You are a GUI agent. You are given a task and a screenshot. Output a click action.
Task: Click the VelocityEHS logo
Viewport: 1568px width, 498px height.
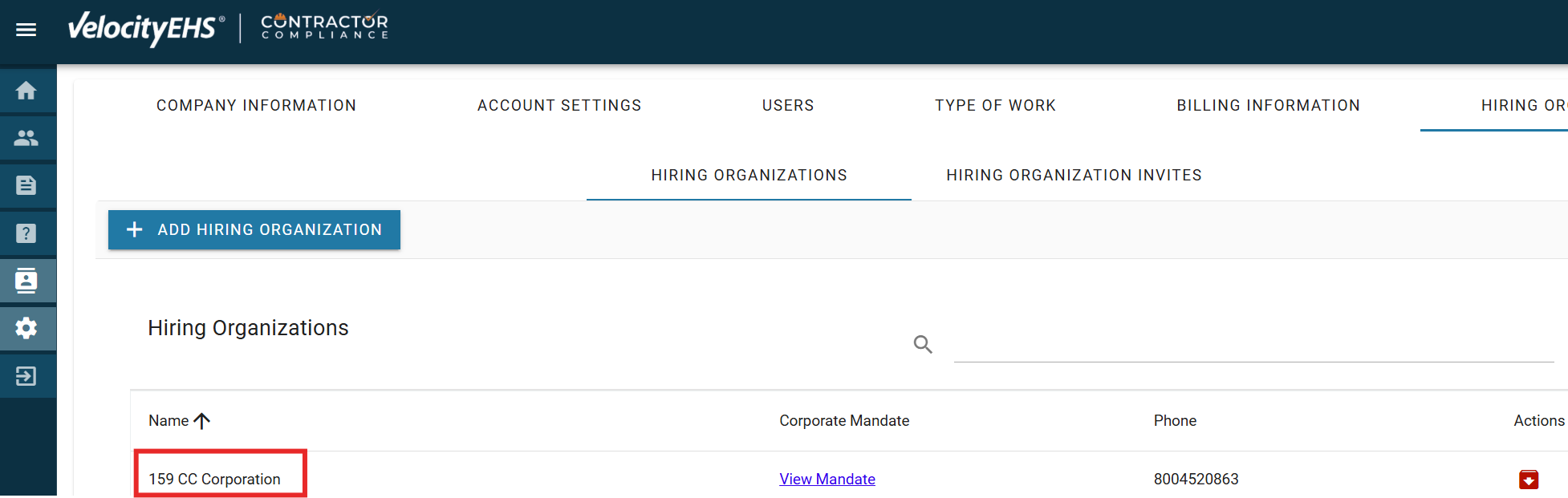[x=144, y=28]
